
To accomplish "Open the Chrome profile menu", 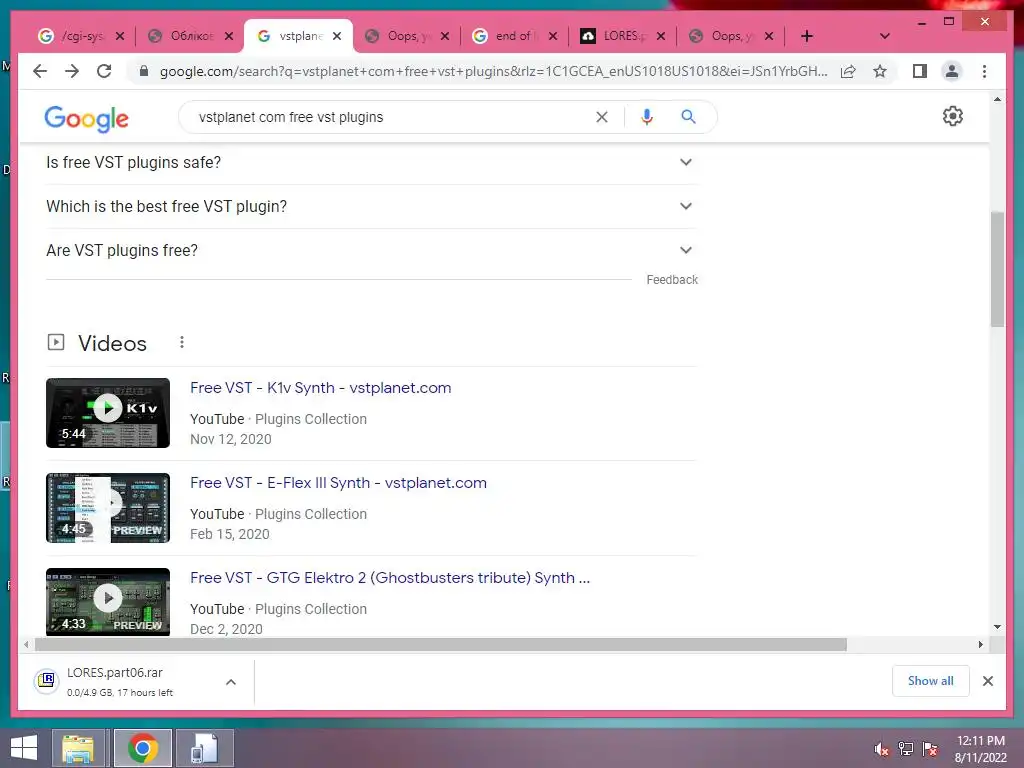I will 952,71.
